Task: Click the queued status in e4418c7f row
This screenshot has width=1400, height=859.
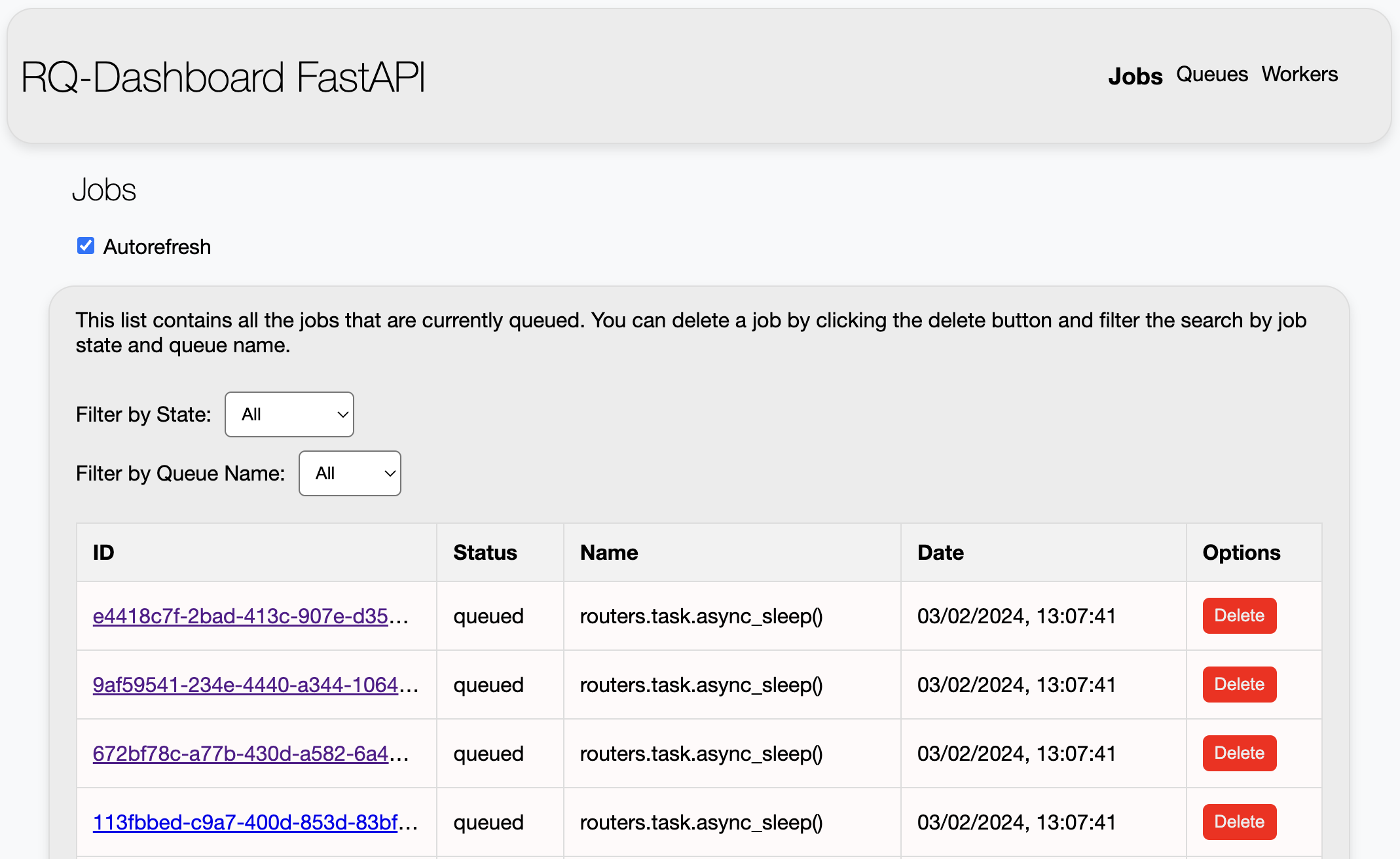Action: pyautogui.click(x=488, y=616)
